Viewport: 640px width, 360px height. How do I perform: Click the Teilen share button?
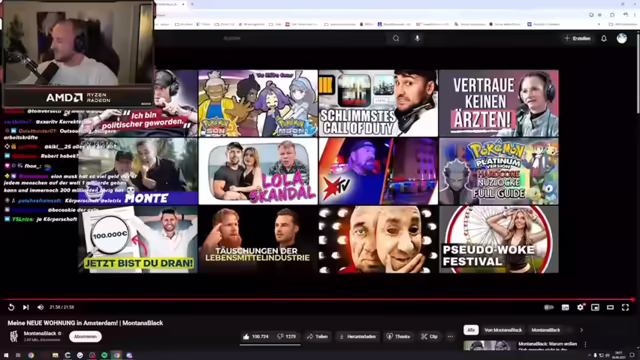point(318,337)
